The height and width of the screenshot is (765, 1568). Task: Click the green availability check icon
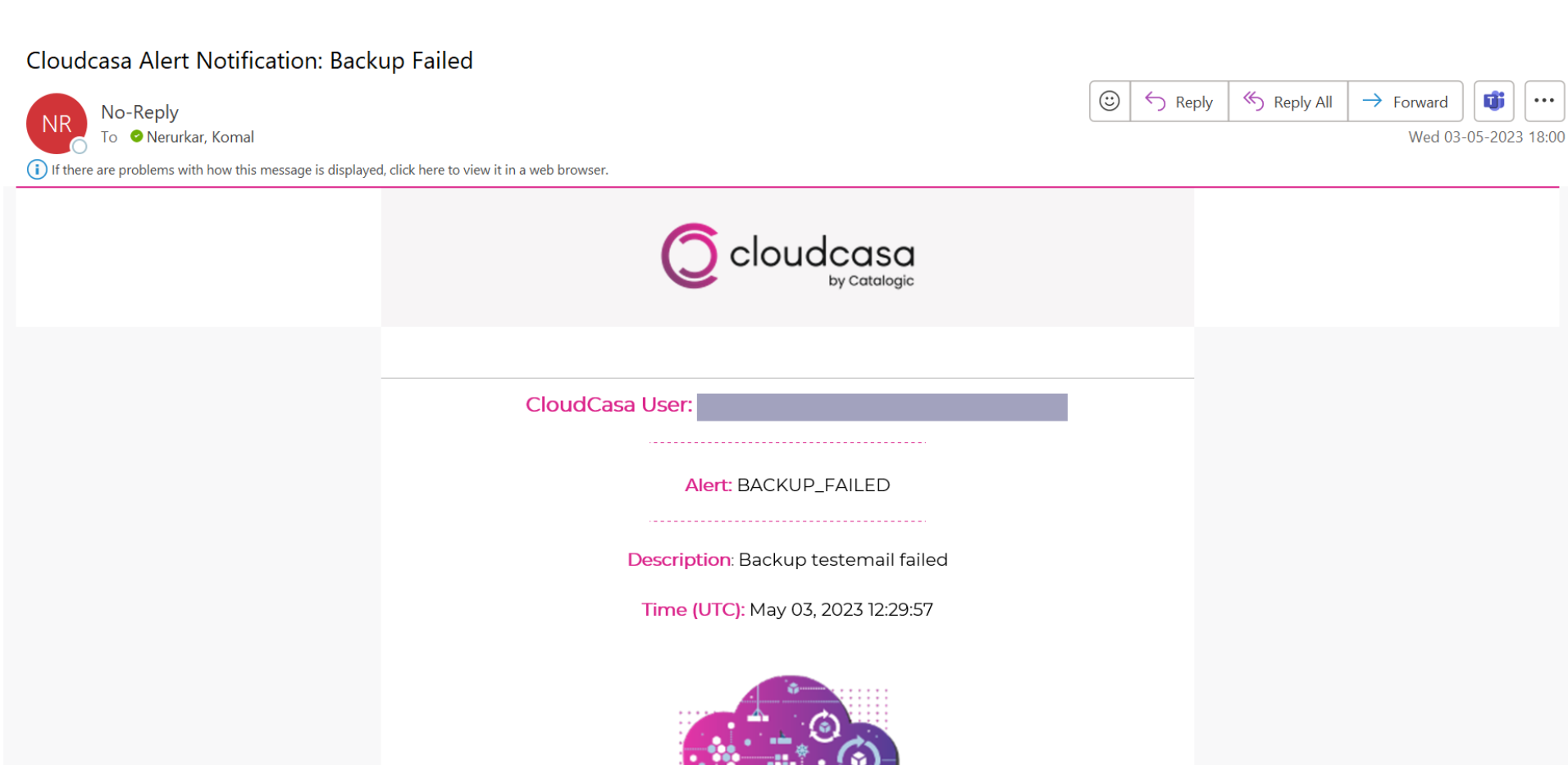click(x=137, y=136)
